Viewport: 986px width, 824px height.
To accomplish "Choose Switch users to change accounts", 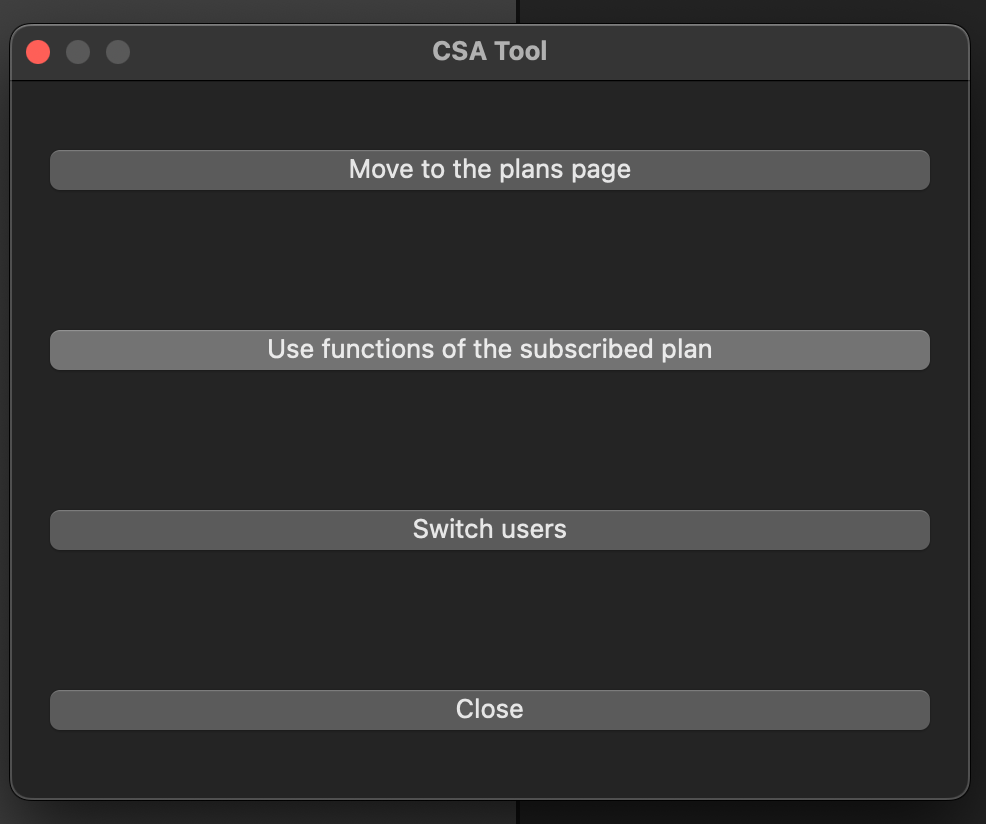I will click(x=489, y=529).
